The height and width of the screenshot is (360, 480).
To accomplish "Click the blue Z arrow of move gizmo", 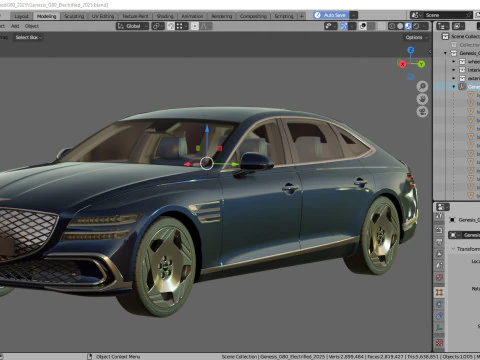I will [x=207, y=129].
